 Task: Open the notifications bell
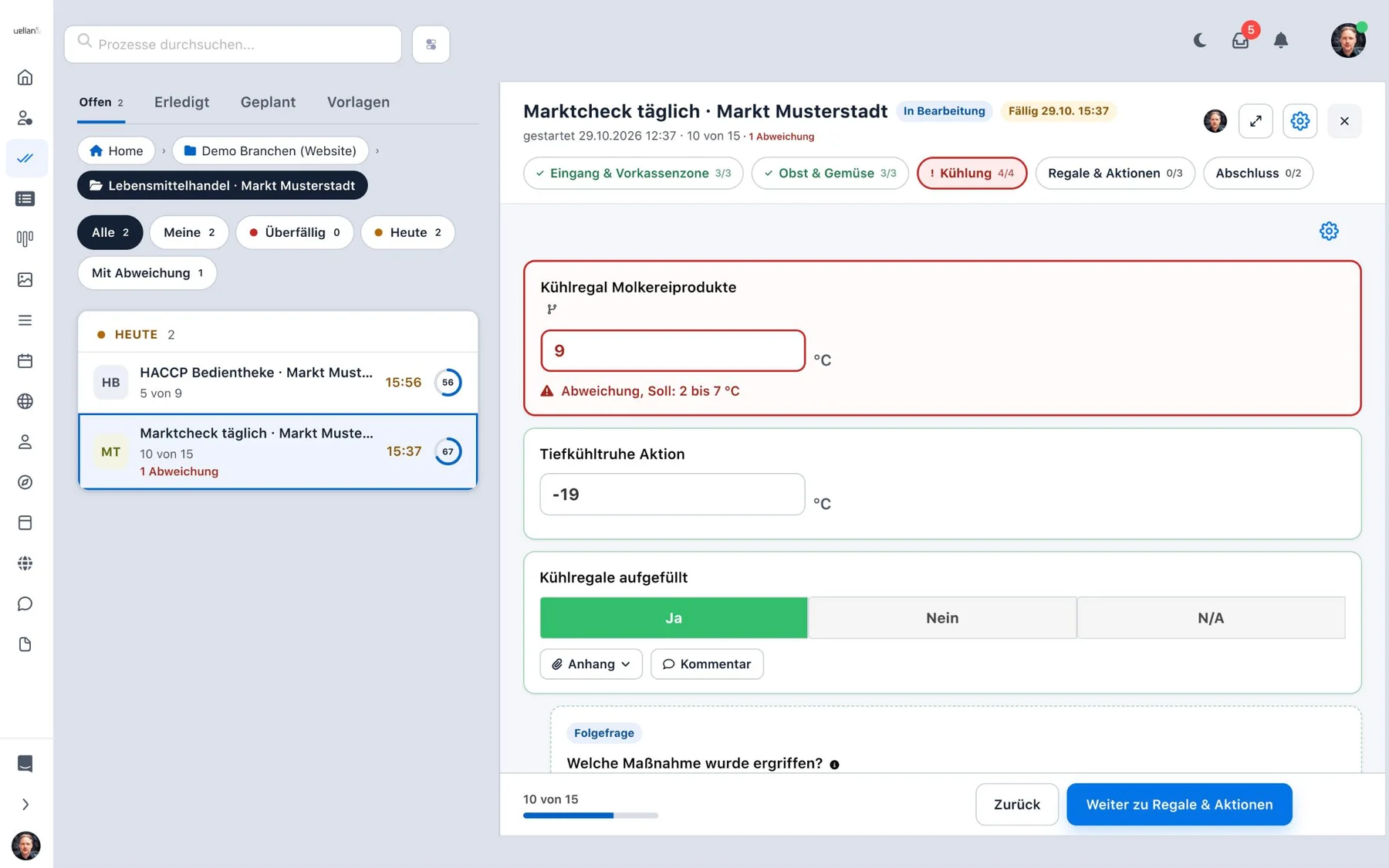coord(1281,40)
